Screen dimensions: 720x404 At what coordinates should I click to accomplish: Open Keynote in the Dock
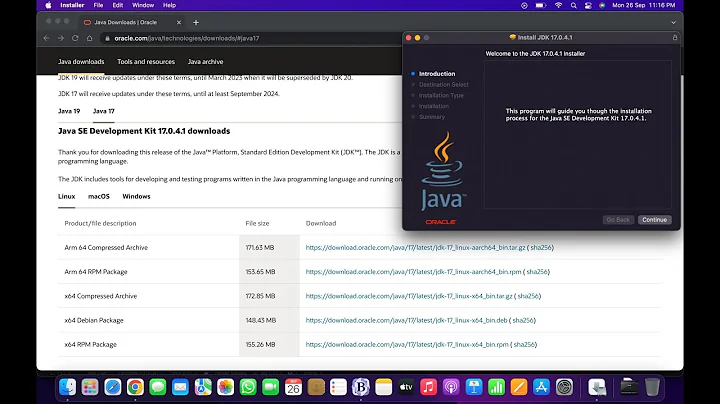pos(474,387)
